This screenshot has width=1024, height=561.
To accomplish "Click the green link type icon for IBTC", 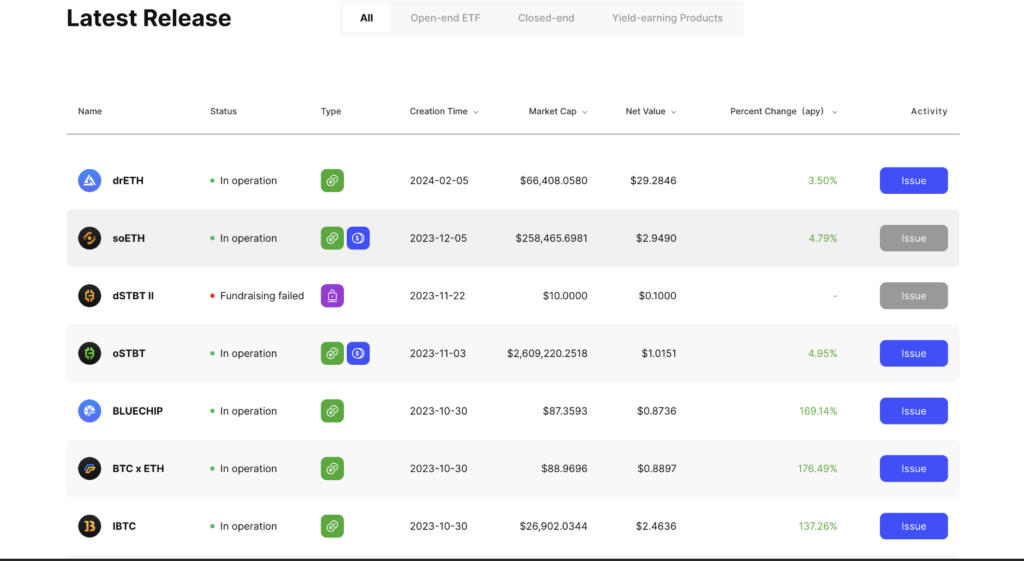I will coord(332,526).
